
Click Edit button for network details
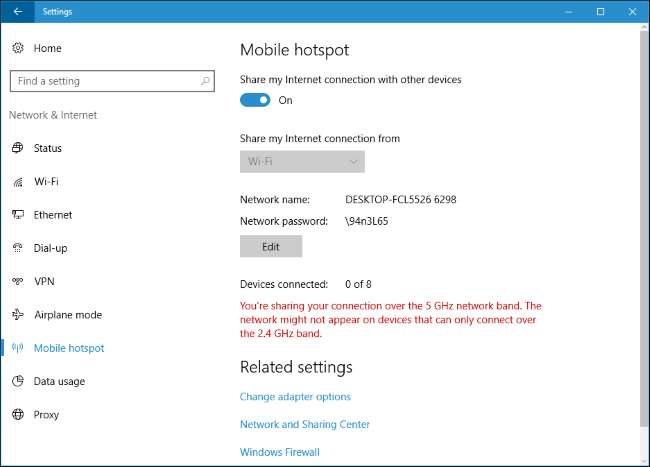pyautogui.click(x=271, y=247)
